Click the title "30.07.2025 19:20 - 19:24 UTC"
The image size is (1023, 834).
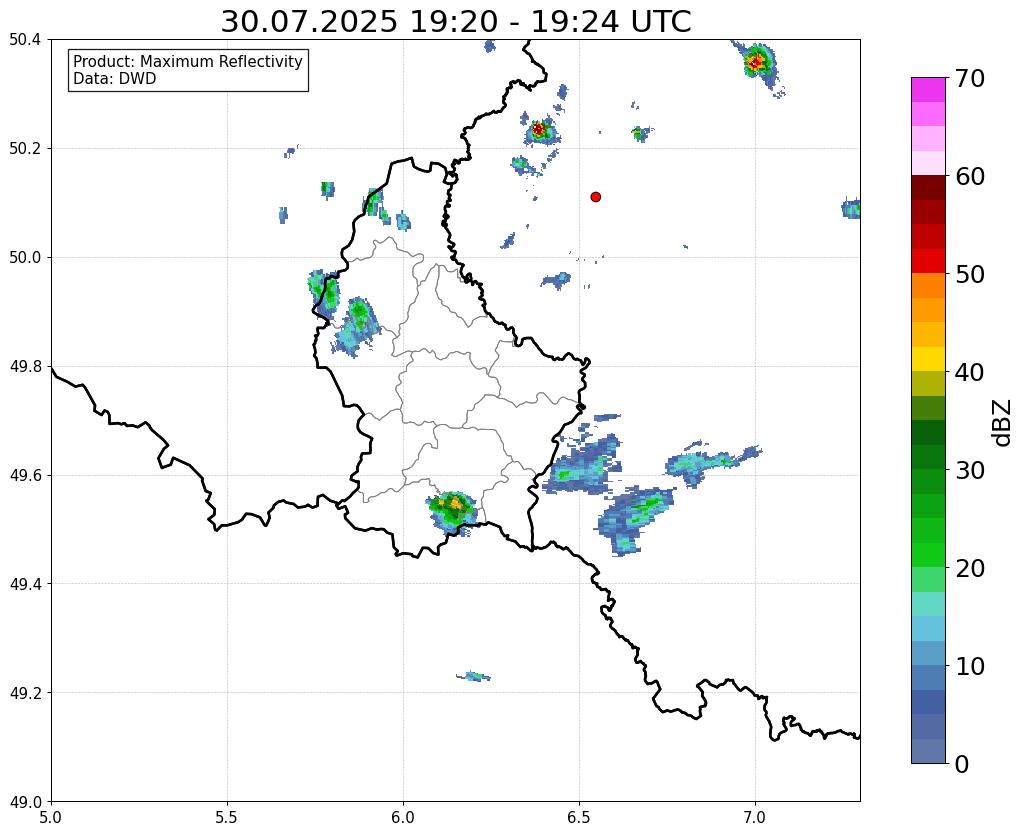pyautogui.click(x=455, y=22)
